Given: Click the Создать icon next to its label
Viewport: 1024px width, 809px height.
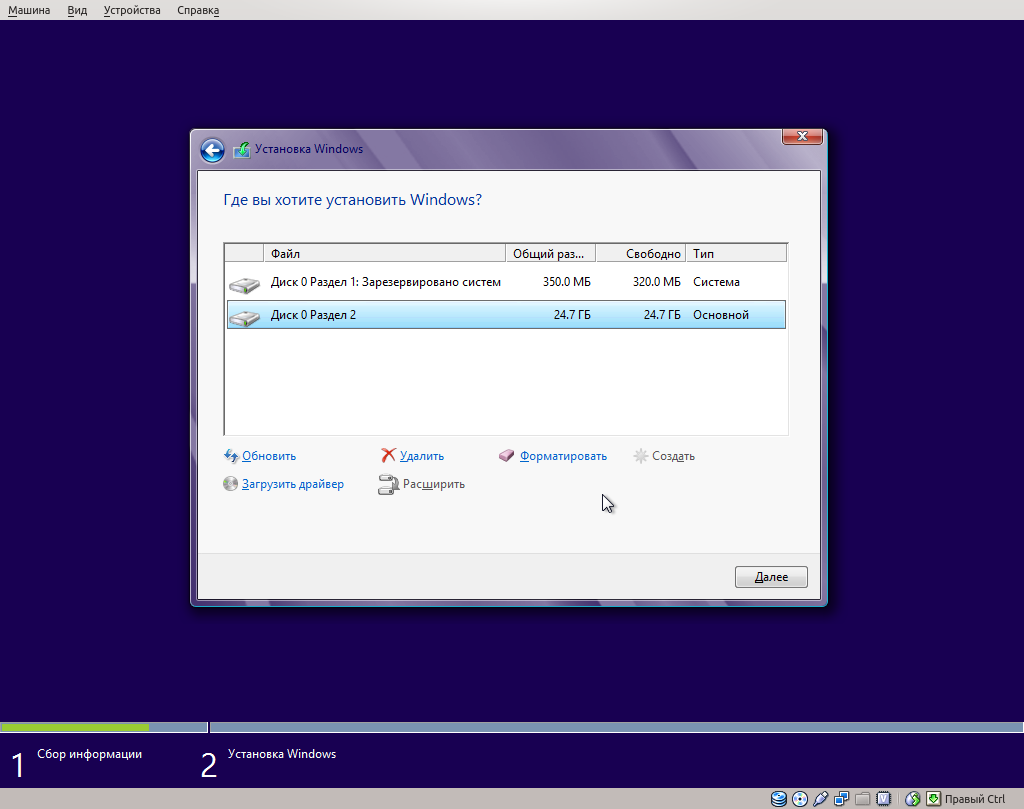Looking at the screenshot, I should (639, 456).
